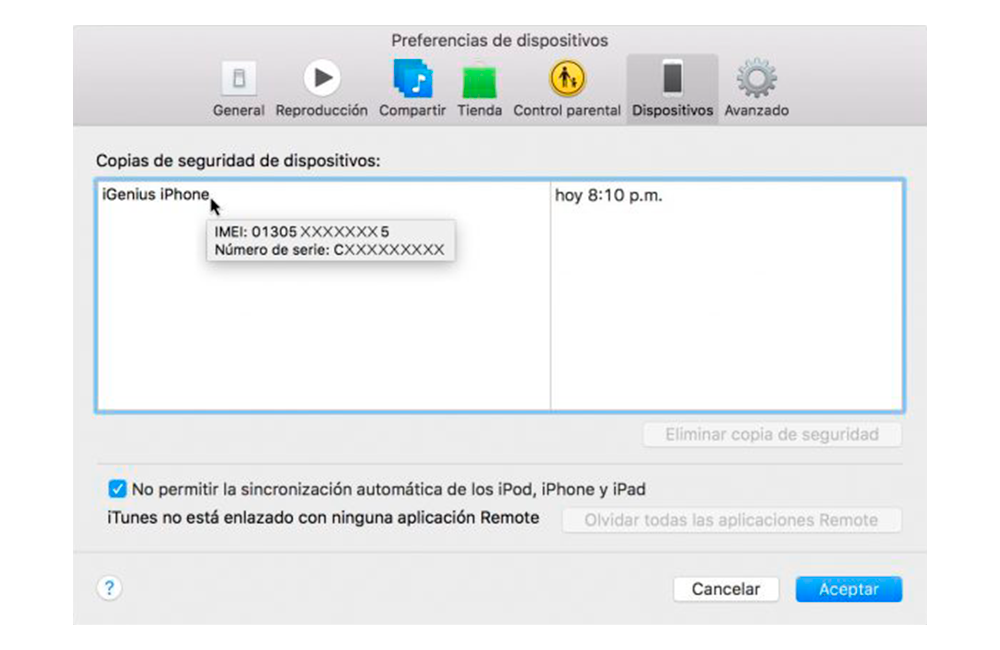Switch to the Avanzado tab label
1000x650 pixels.
click(x=756, y=110)
